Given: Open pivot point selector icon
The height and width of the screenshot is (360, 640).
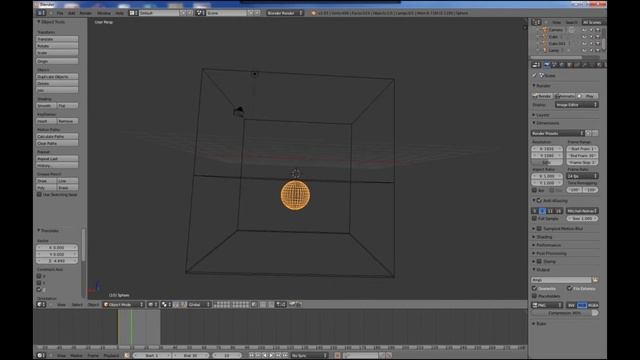Looking at the screenshot, I should pos(166,304).
